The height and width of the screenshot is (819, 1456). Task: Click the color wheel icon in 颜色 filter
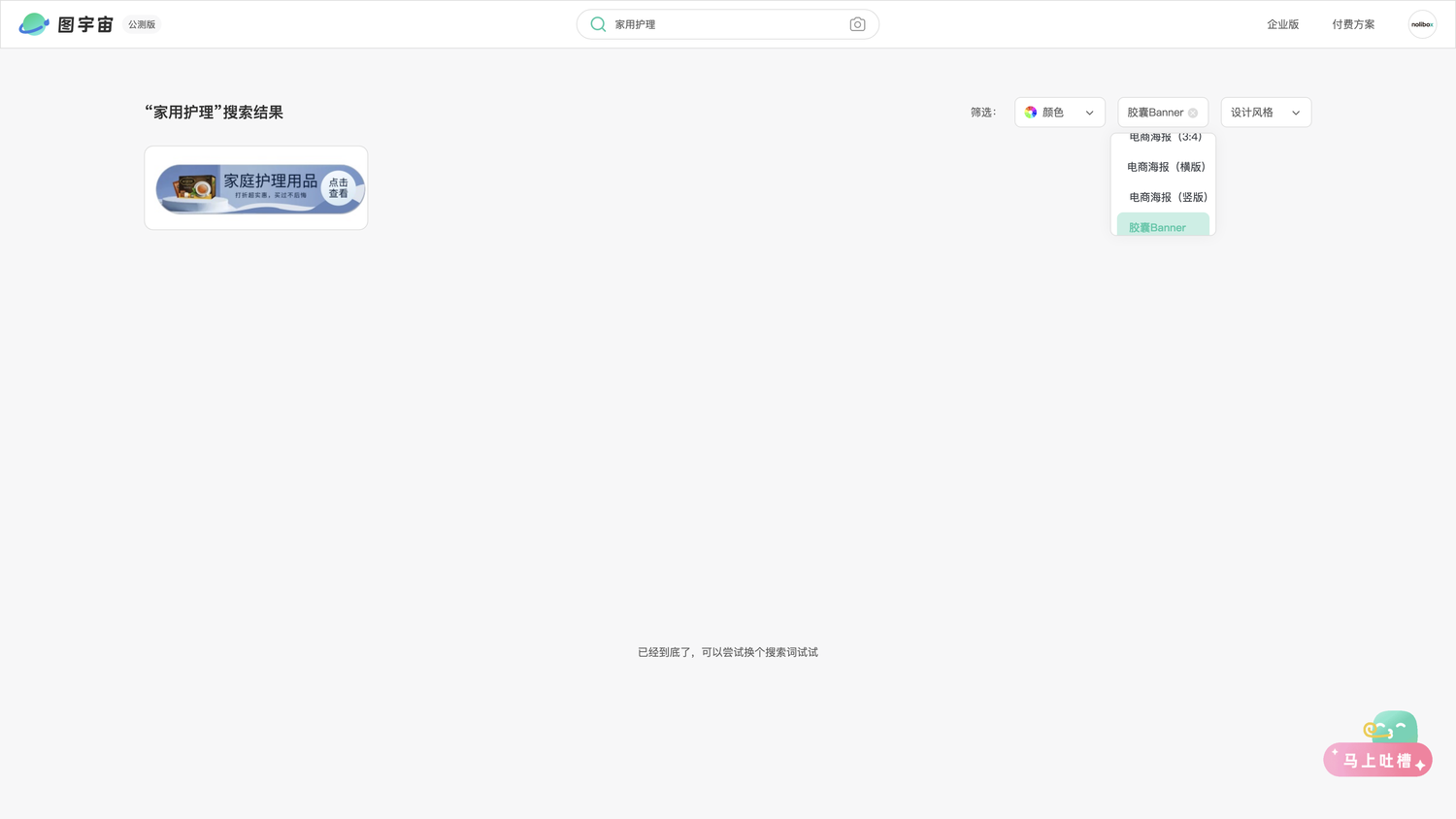pos(1031,113)
